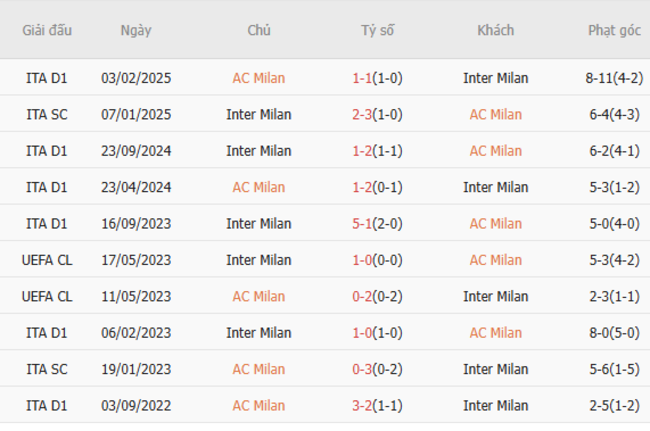Click away team AC Milan on 07/01/2025 row
Viewport: 650px width, 431px height.
click(x=495, y=114)
